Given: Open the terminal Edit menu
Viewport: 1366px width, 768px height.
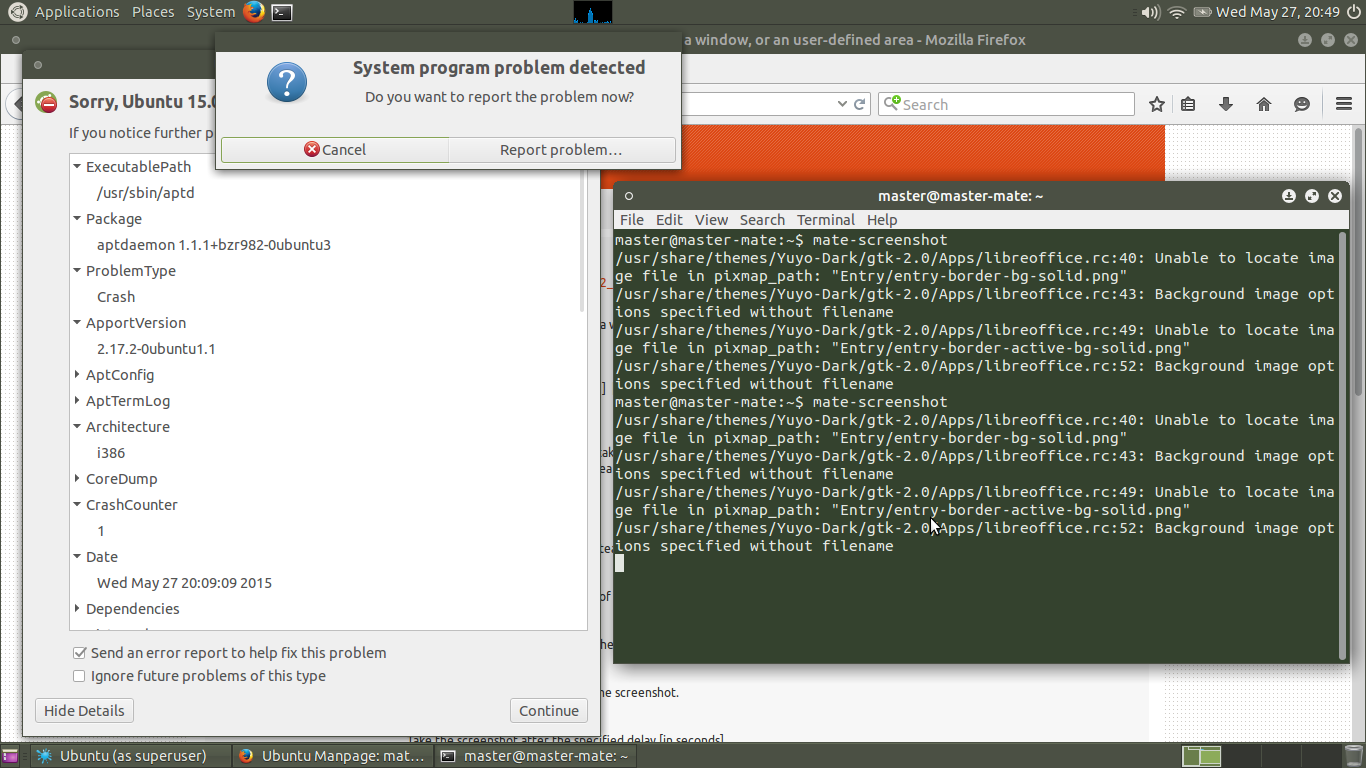Looking at the screenshot, I should [669, 220].
